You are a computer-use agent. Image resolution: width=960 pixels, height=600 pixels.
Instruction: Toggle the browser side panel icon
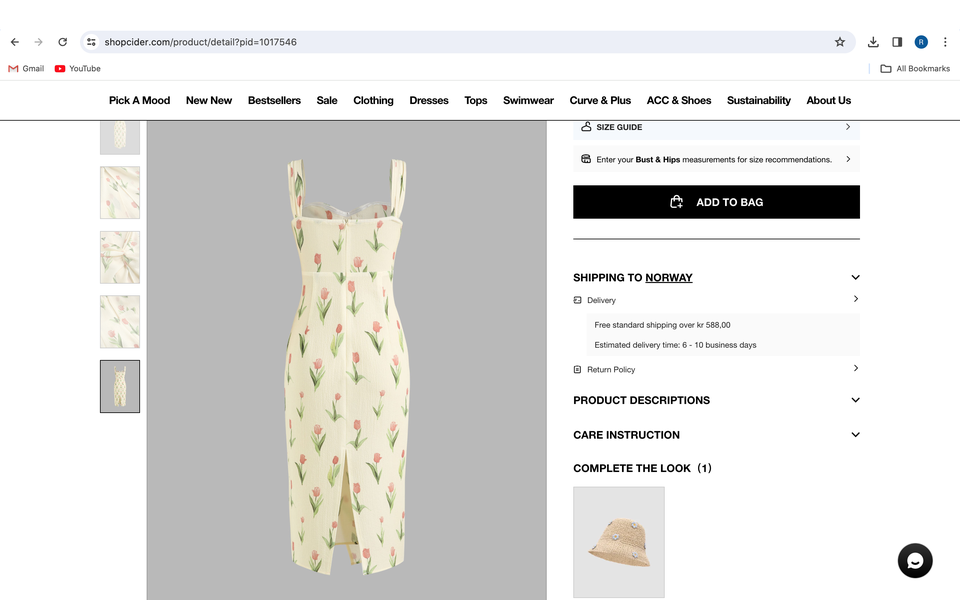[897, 42]
